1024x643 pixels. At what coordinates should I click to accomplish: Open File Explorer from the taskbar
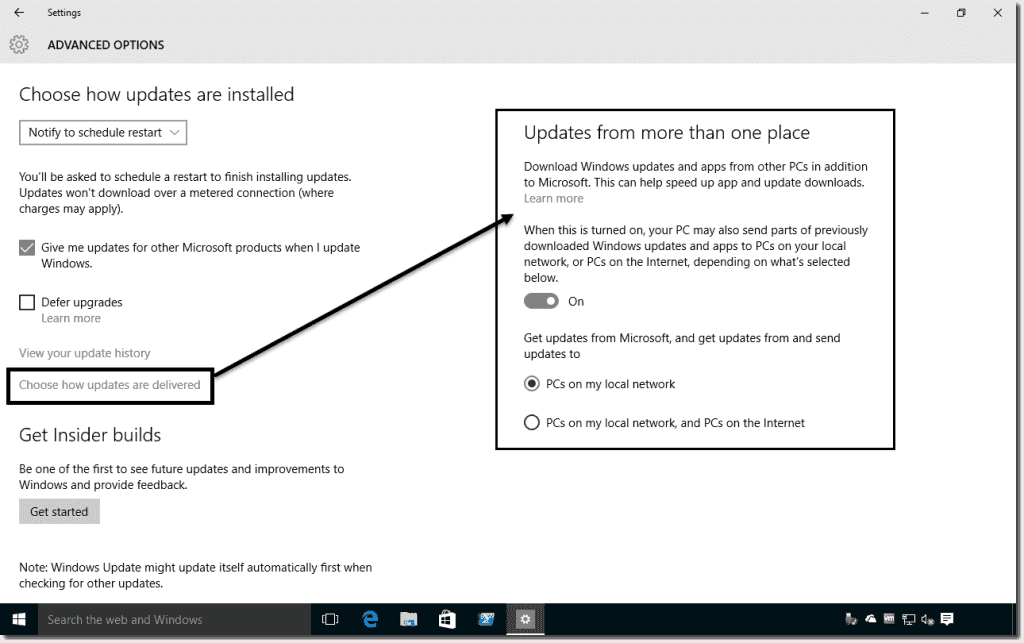[x=409, y=619]
